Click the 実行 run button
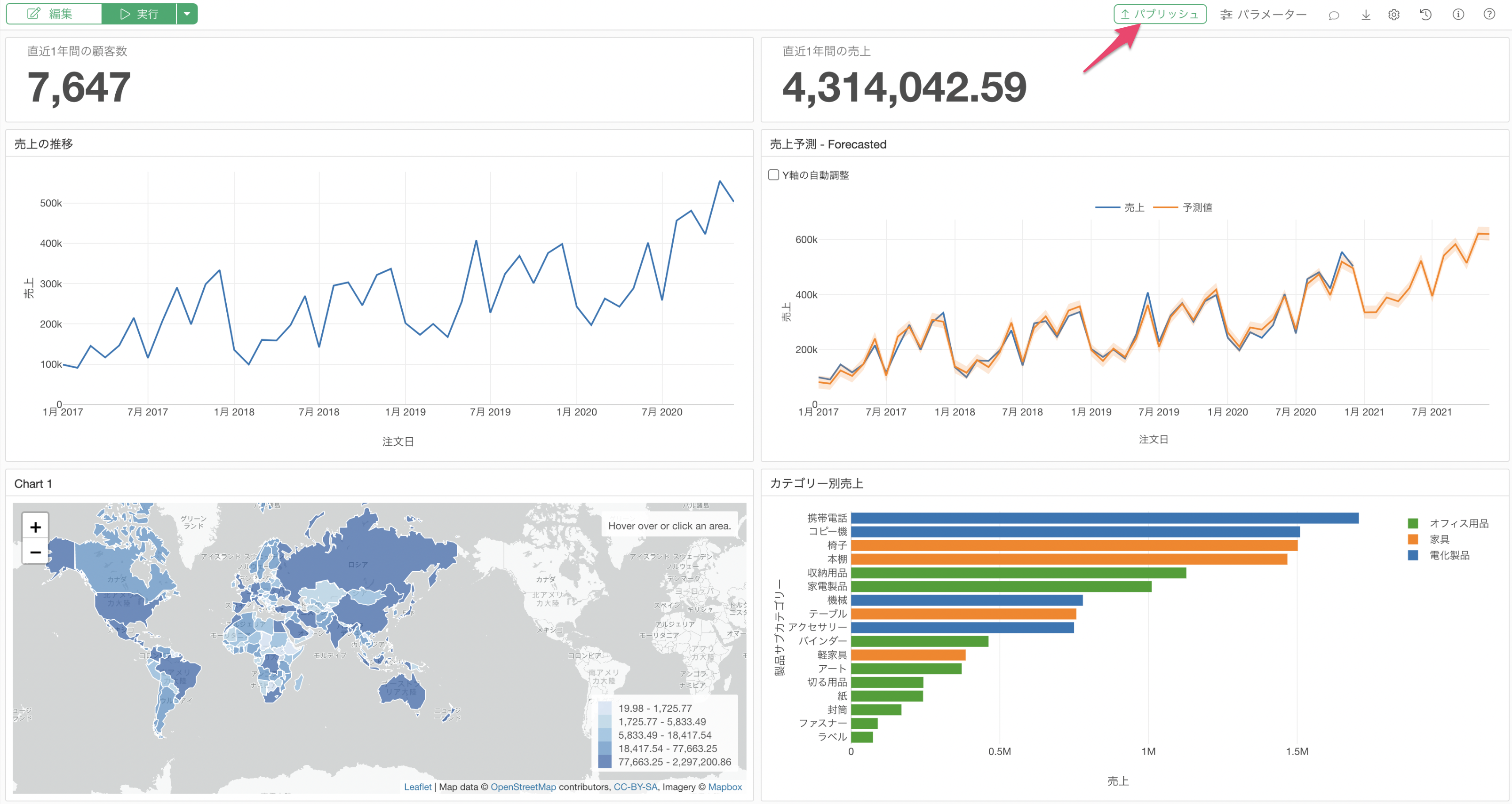 coord(139,14)
